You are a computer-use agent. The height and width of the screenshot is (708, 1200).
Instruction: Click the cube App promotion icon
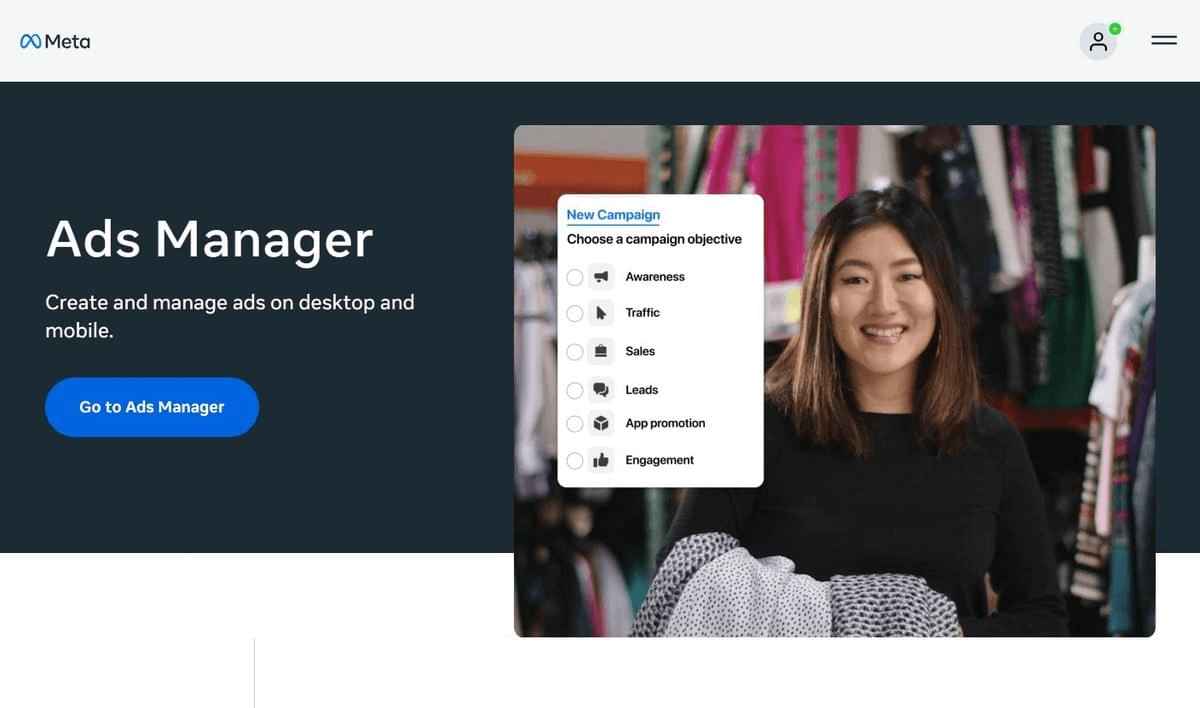(x=601, y=423)
